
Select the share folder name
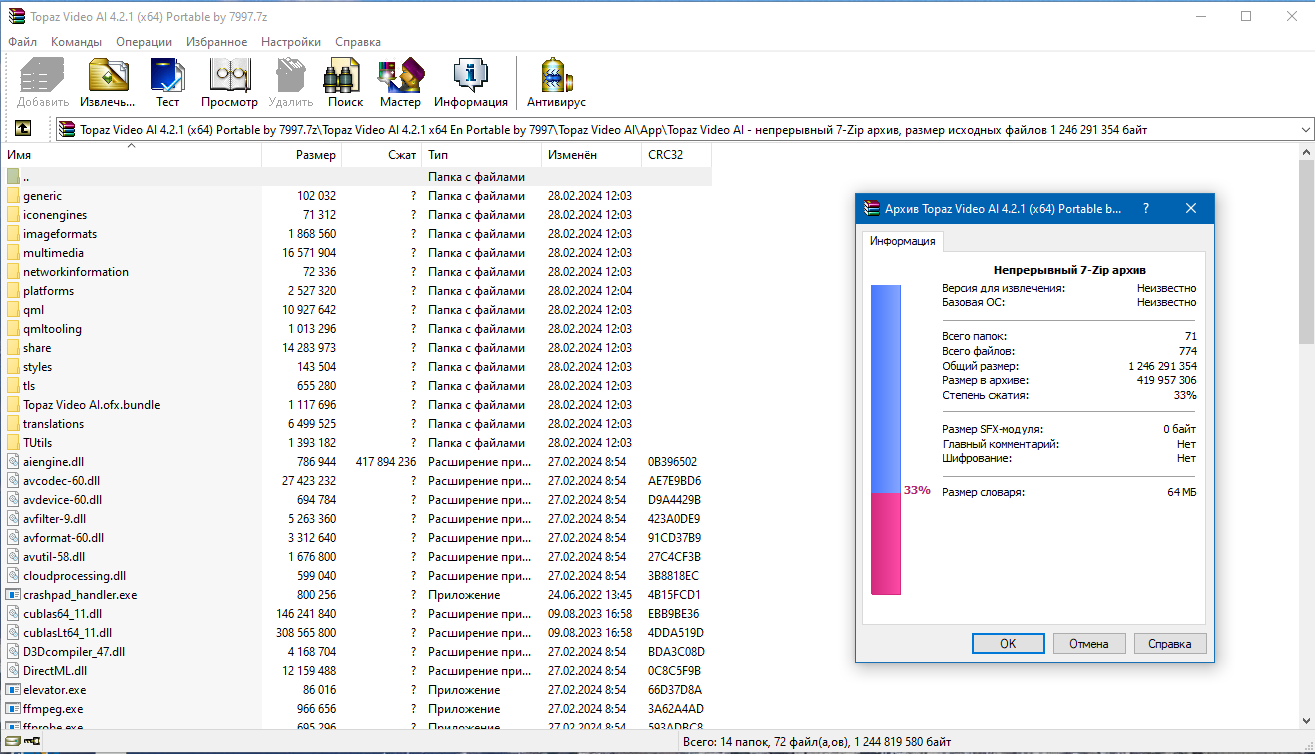tap(37, 348)
